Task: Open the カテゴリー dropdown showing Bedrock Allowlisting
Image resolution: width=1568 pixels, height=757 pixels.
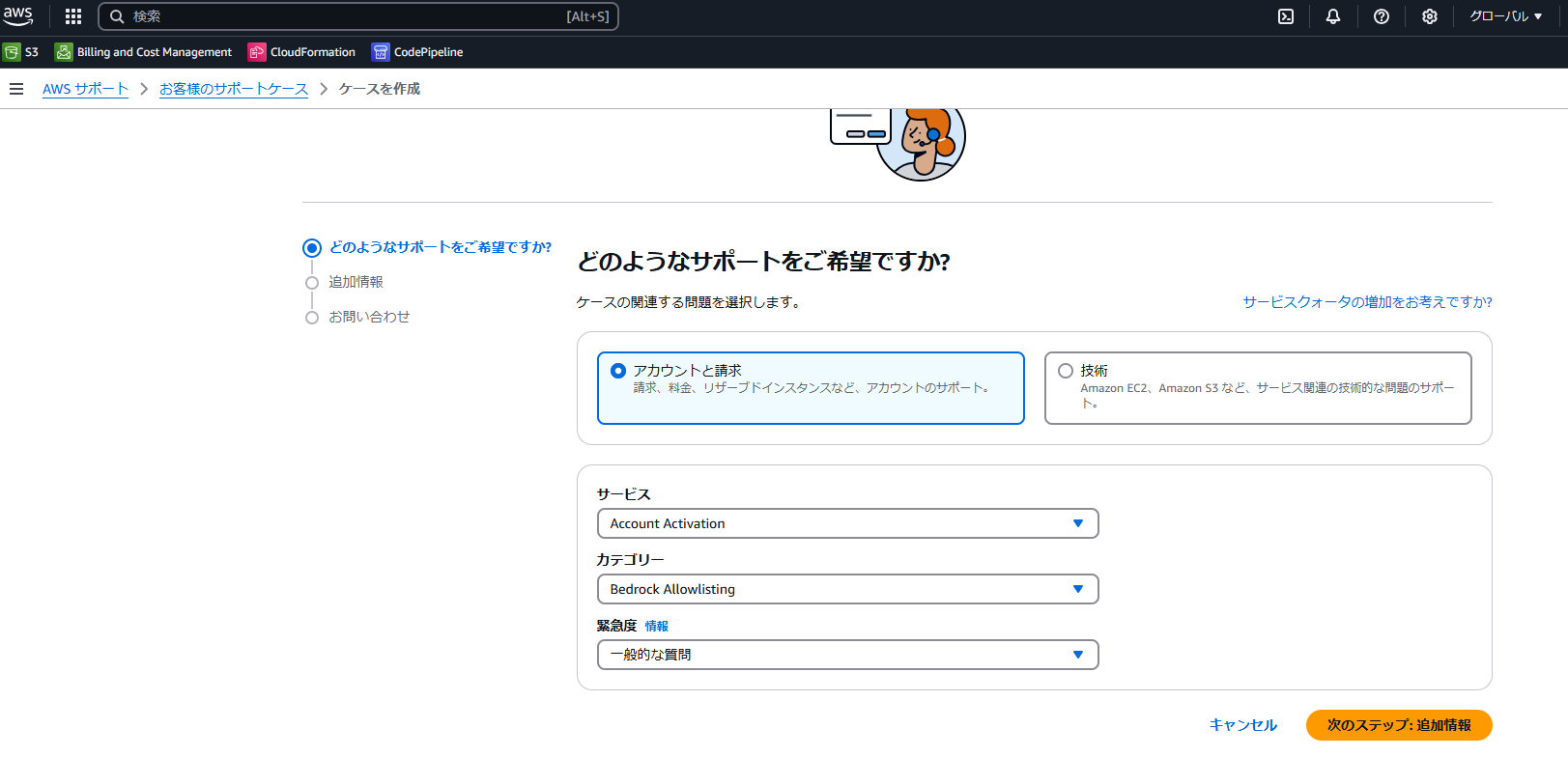Action: tap(847, 589)
